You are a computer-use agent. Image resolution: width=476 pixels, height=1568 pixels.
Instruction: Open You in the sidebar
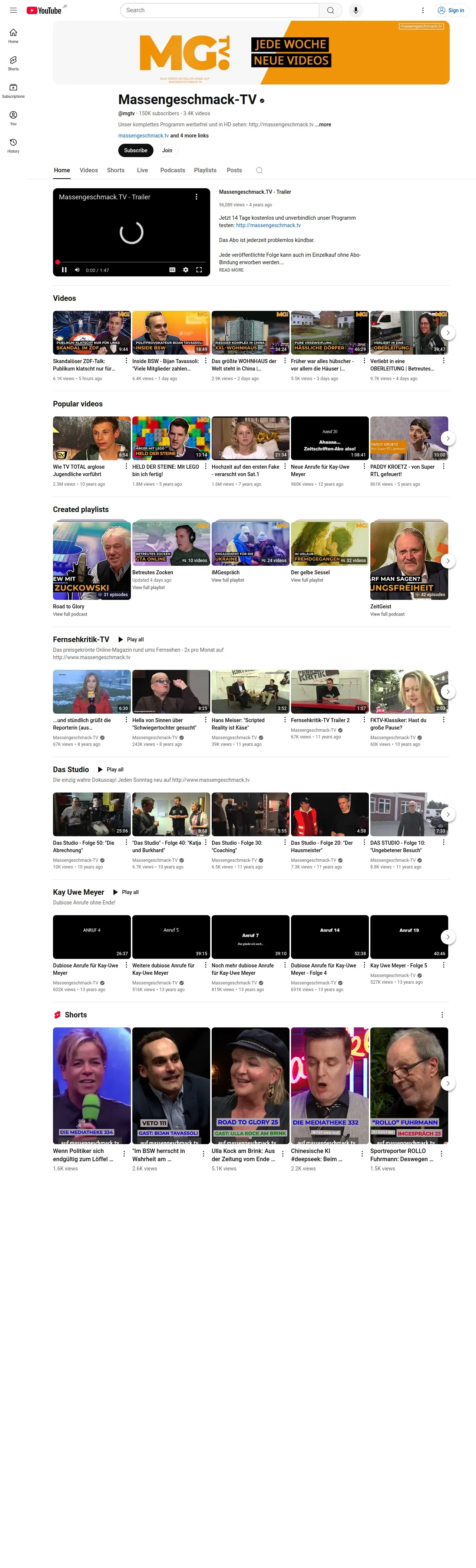(13, 118)
